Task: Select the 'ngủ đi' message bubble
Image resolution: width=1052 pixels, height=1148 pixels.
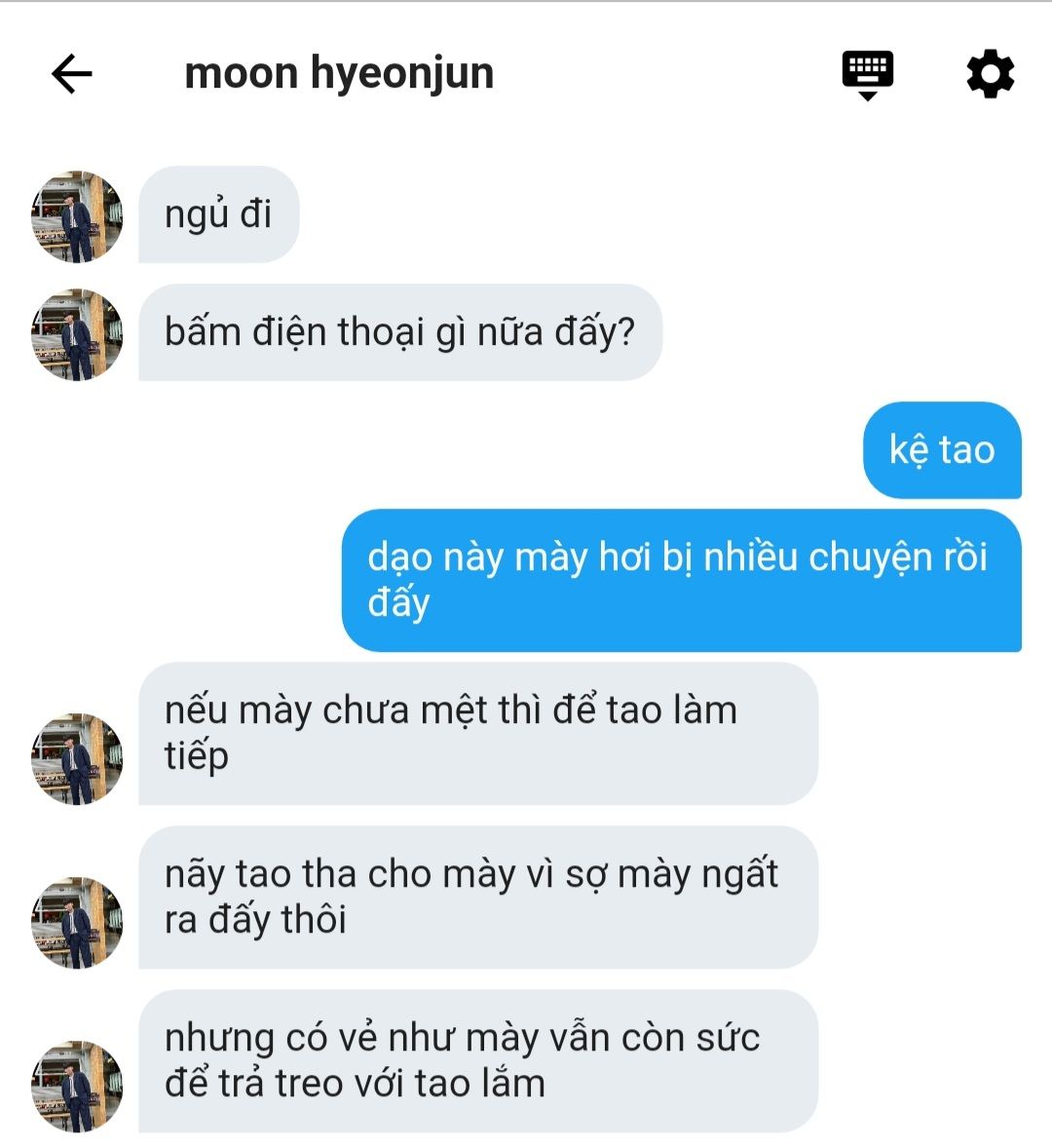Action: 219,213
